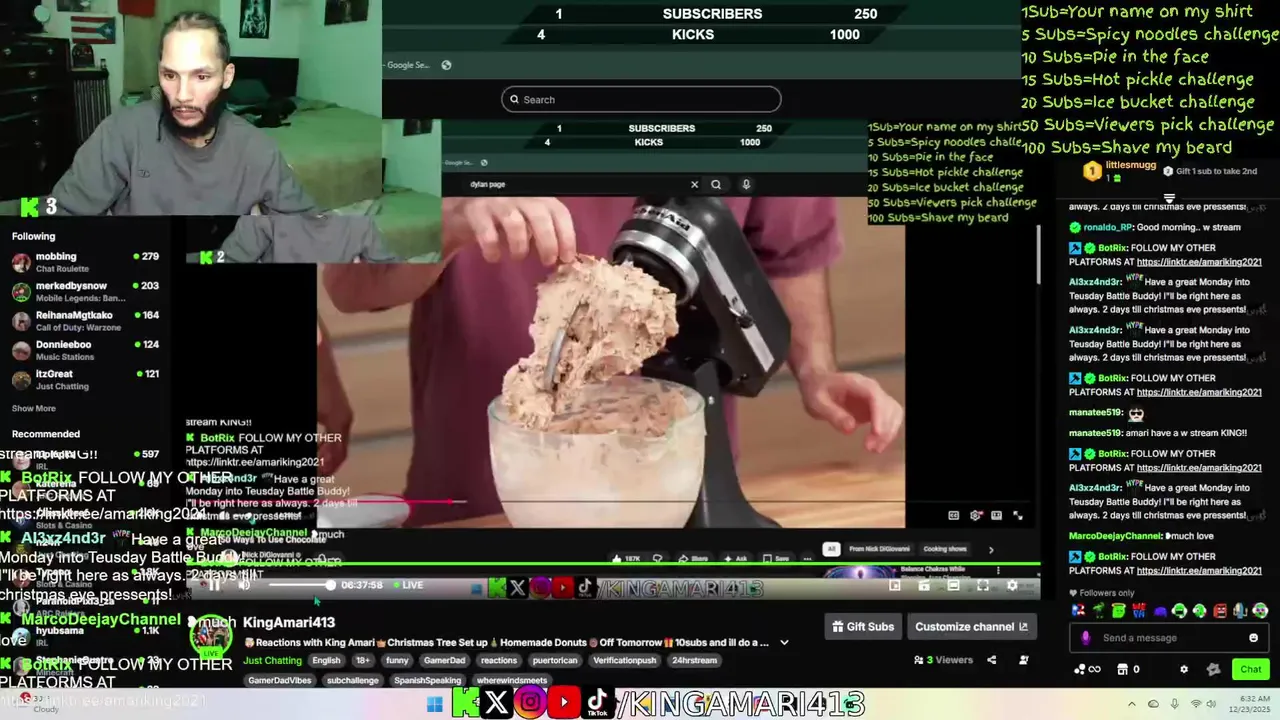Adjust the Kick player volume slider
The width and height of the screenshot is (1280, 720).
coord(300,585)
